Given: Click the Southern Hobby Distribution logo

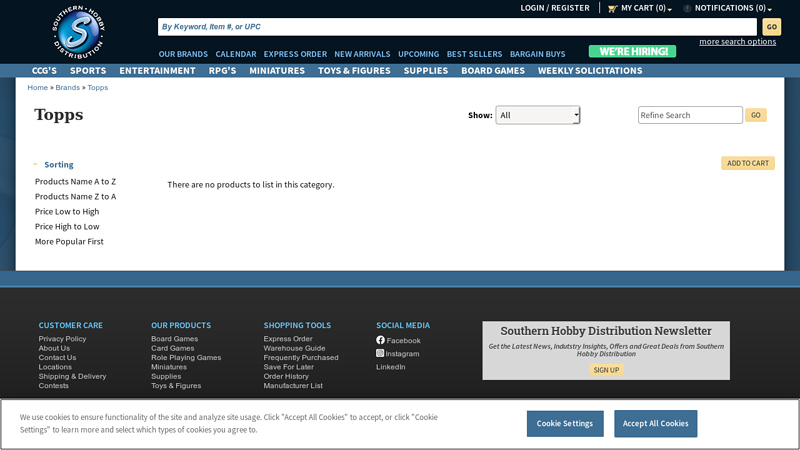Looking at the screenshot, I should coord(80,32).
